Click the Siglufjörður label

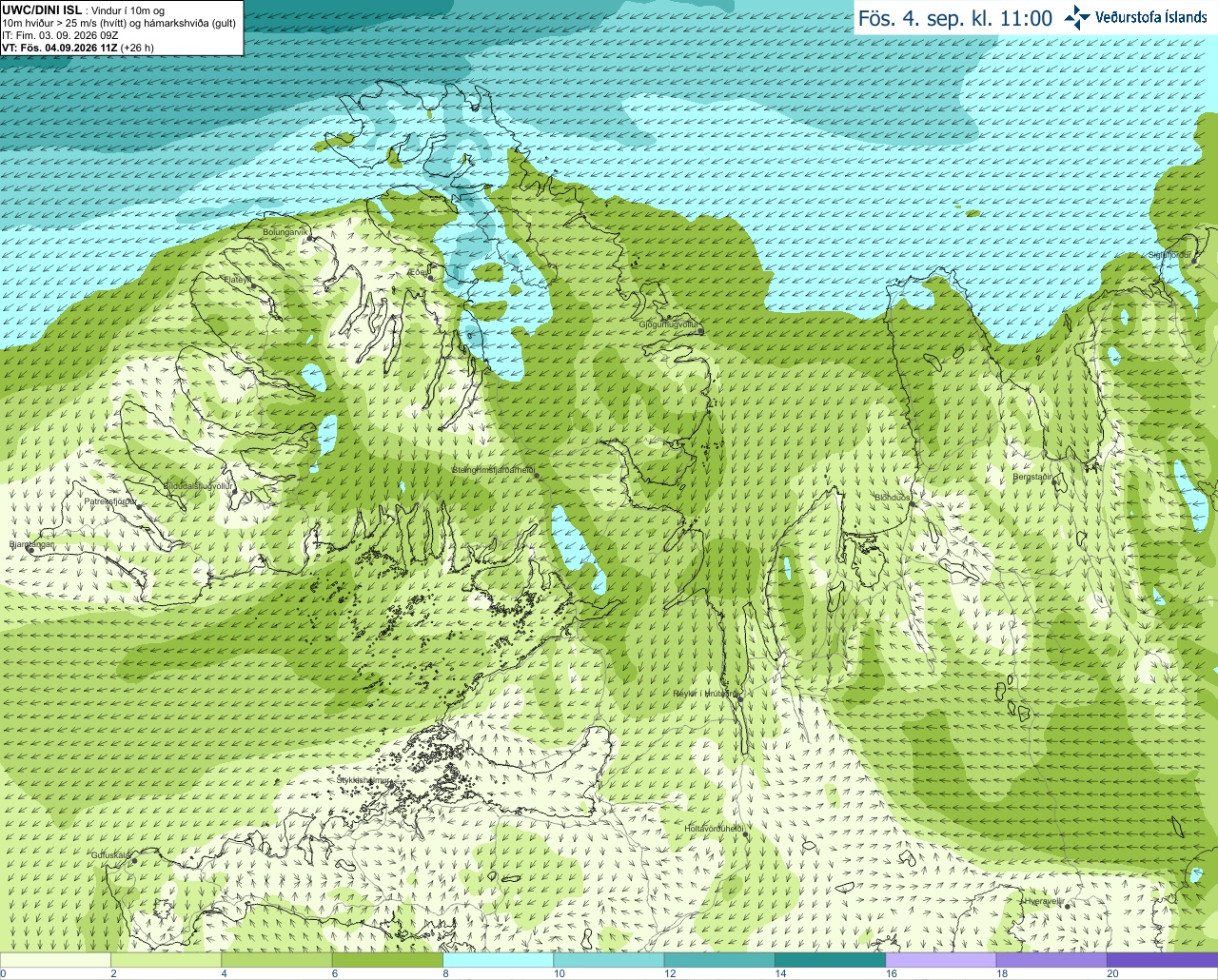point(1169,255)
